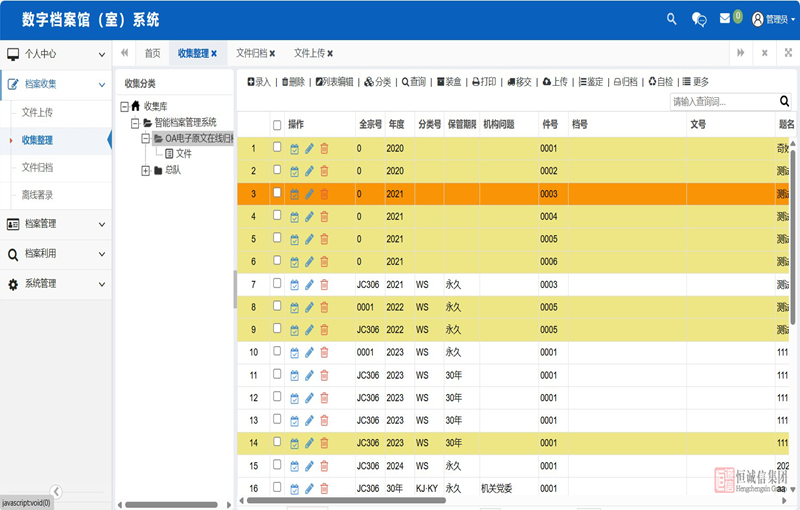
Task: Toggle the select-all checkbox in the table header
Action: point(277,125)
